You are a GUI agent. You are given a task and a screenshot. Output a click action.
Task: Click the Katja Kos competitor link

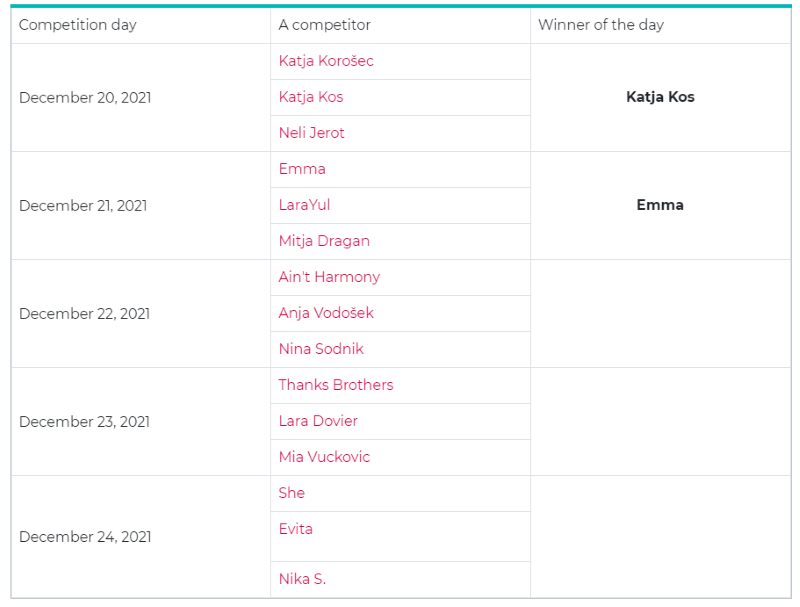click(x=311, y=97)
